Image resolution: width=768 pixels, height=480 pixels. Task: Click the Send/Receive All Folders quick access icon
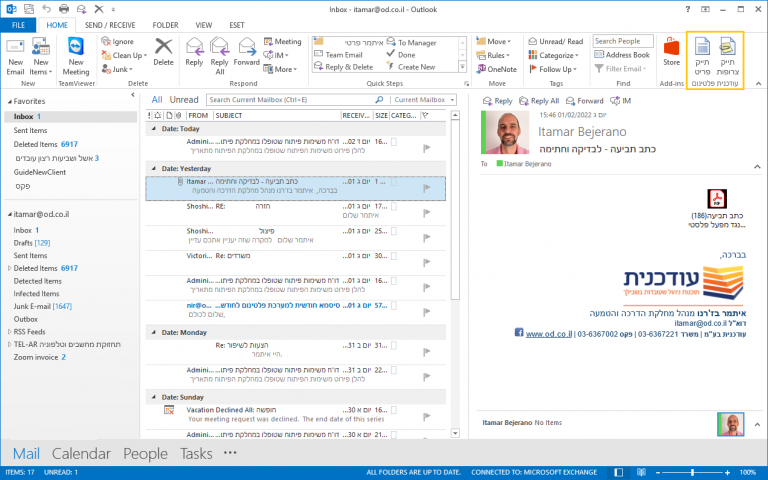tap(29, 9)
